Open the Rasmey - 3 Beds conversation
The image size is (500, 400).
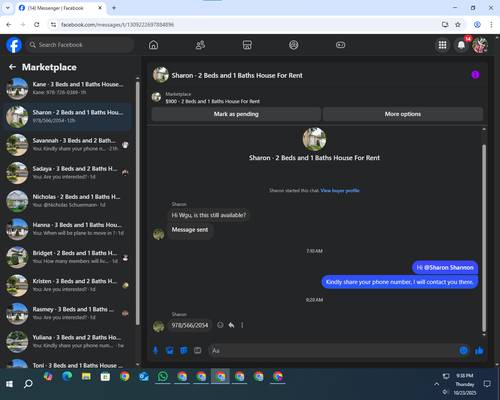click(x=67, y=313)
